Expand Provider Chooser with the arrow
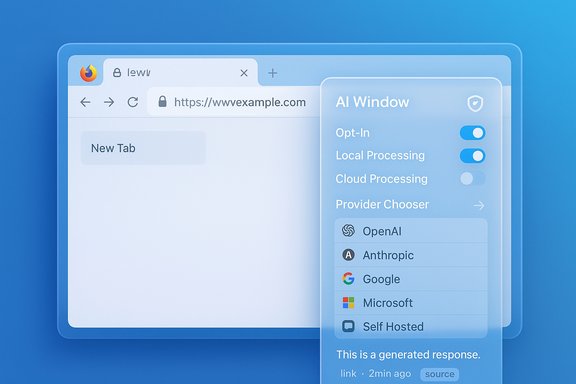 point(479,205)
